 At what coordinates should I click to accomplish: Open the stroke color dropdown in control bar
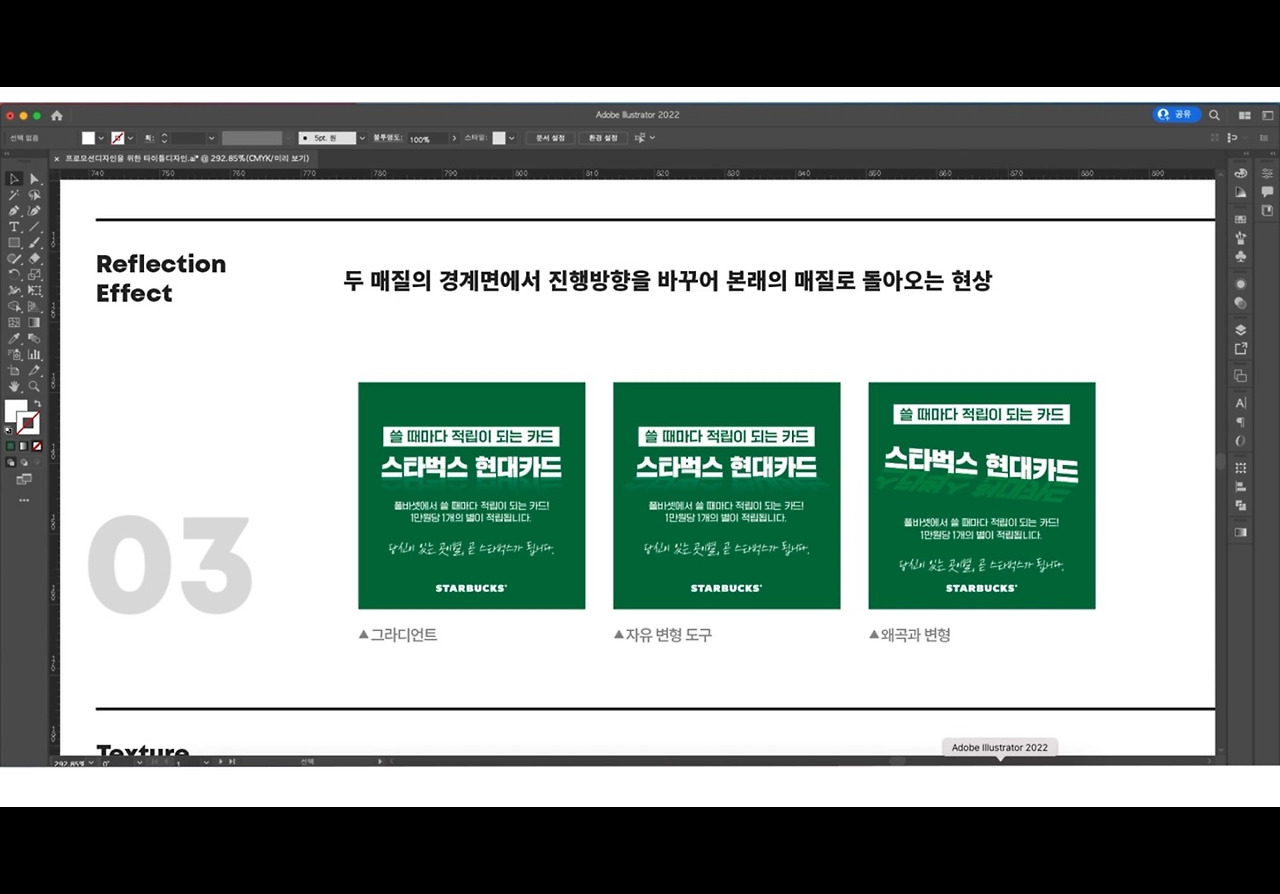point(132,138)
